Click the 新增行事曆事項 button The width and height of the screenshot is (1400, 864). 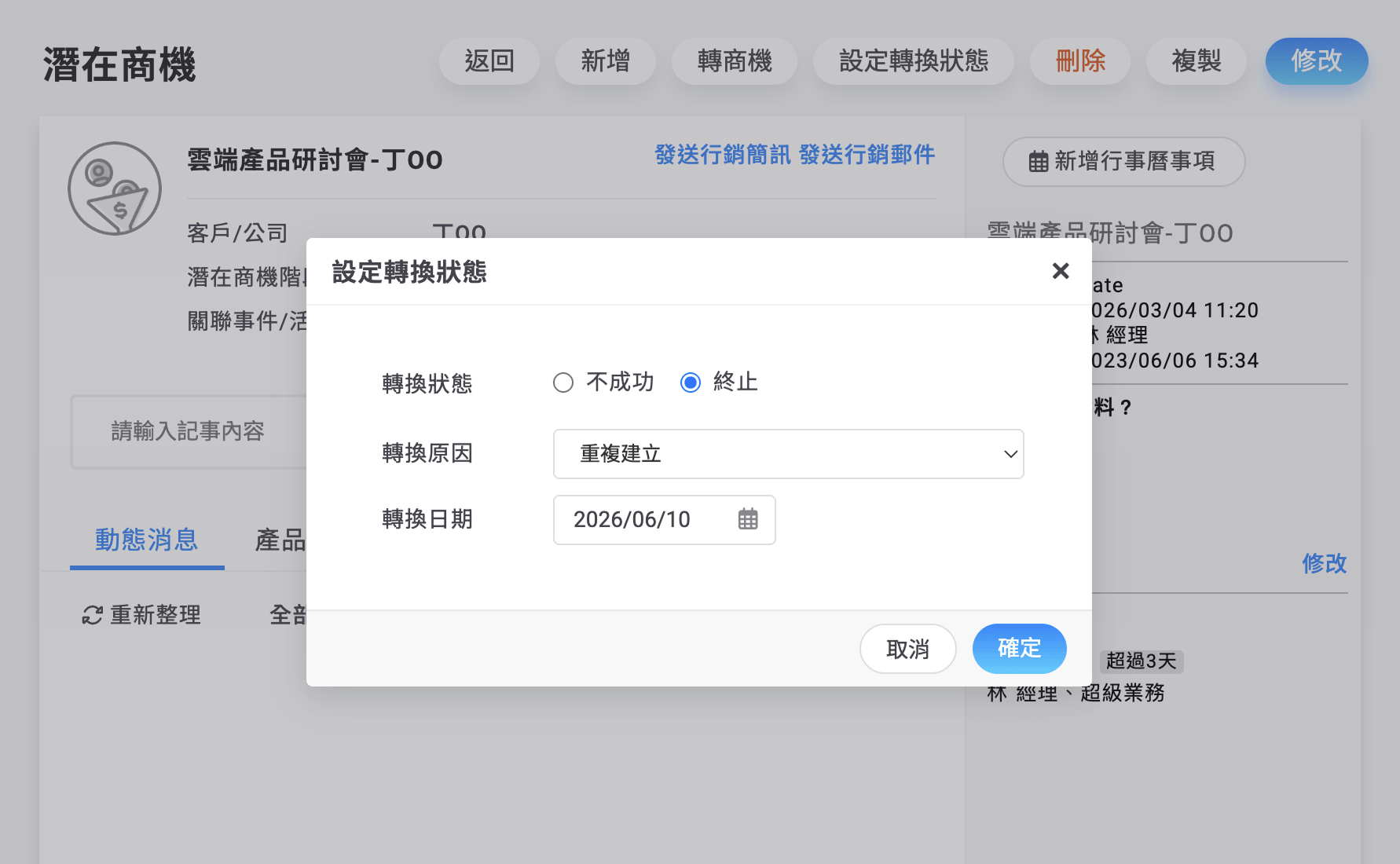click(x=1123, y=162)
